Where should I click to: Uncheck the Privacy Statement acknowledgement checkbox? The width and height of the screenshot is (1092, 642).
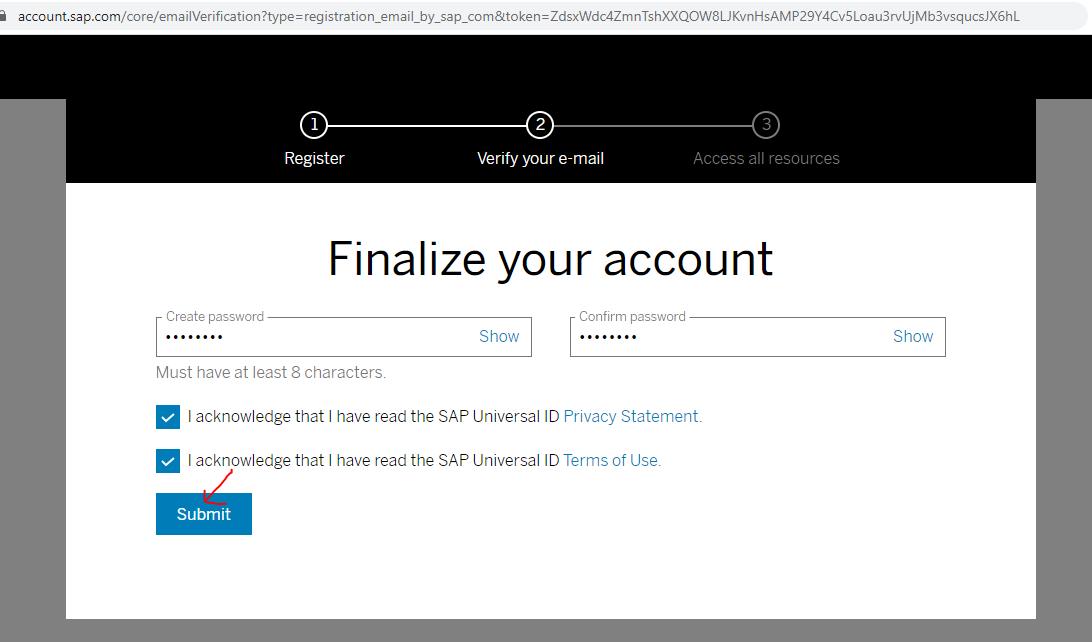click(168, 417)
